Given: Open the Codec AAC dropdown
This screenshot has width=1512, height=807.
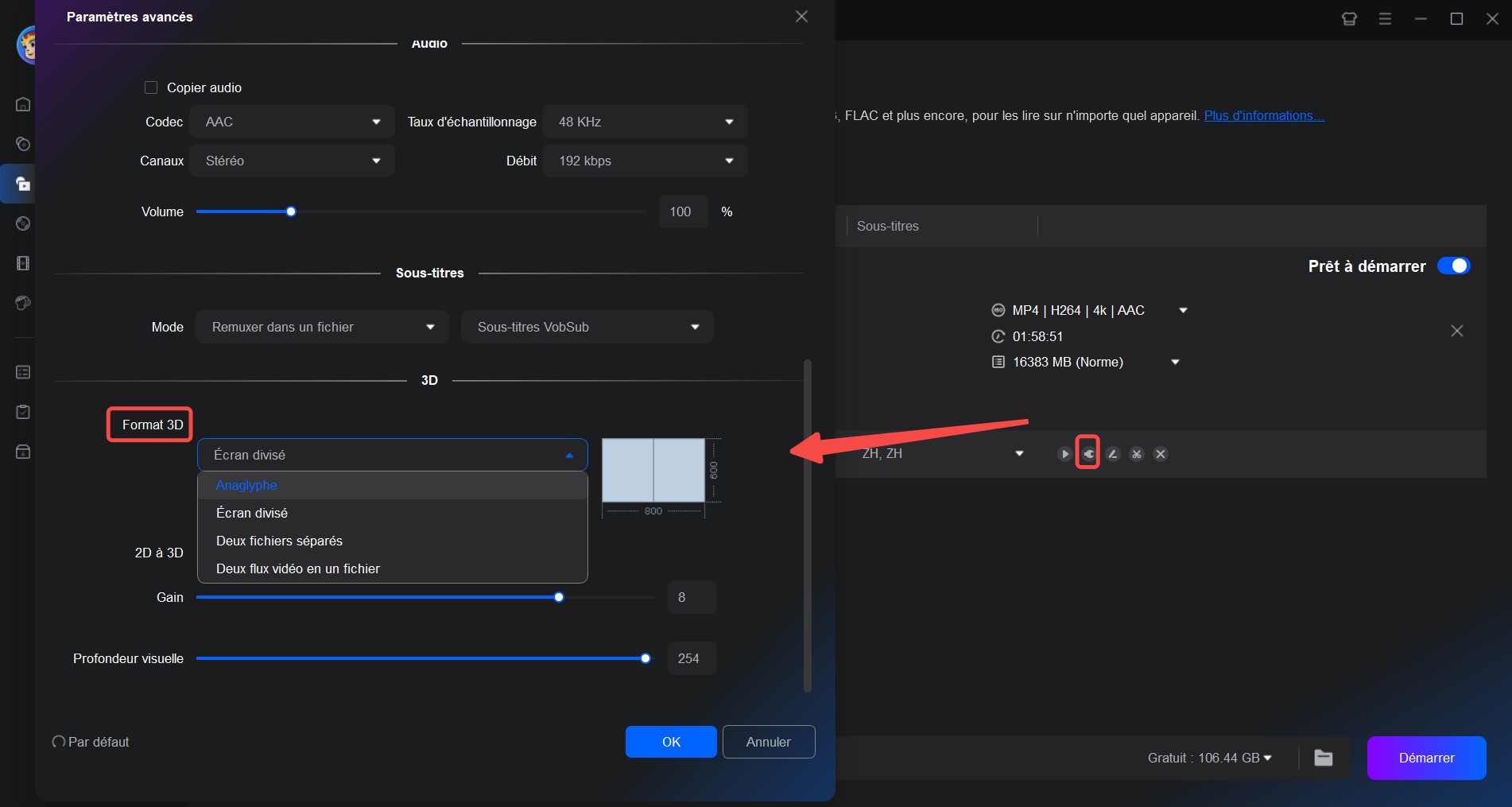Looking at the screenshot, I should [293, 122].
